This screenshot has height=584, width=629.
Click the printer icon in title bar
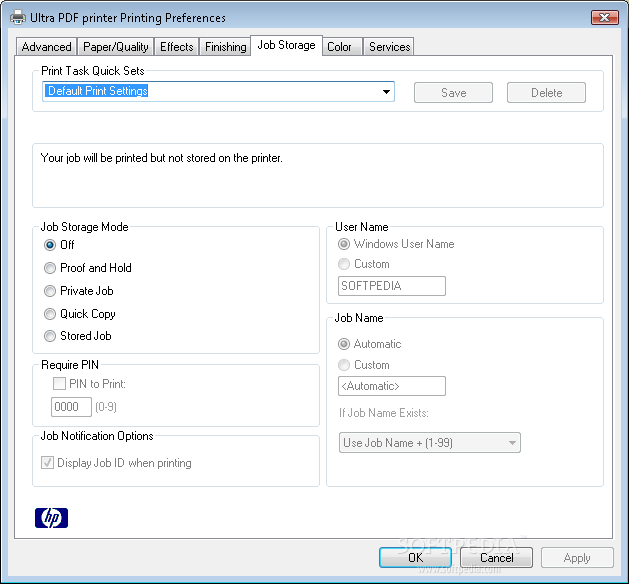click(x=18, y=18)
